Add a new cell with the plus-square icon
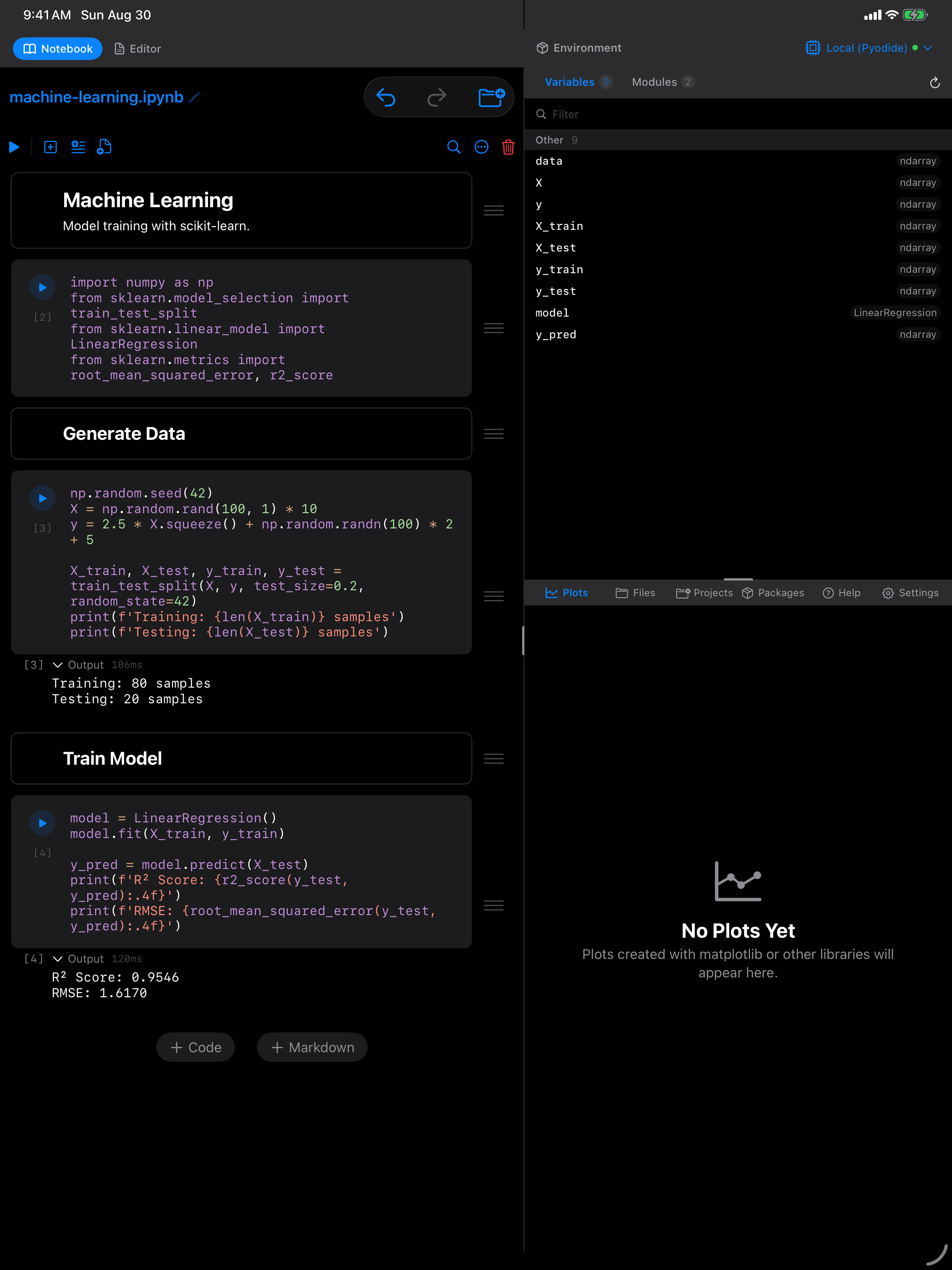Image resolution: width=952 pixels, height=1270 pixels. [50, 148]
